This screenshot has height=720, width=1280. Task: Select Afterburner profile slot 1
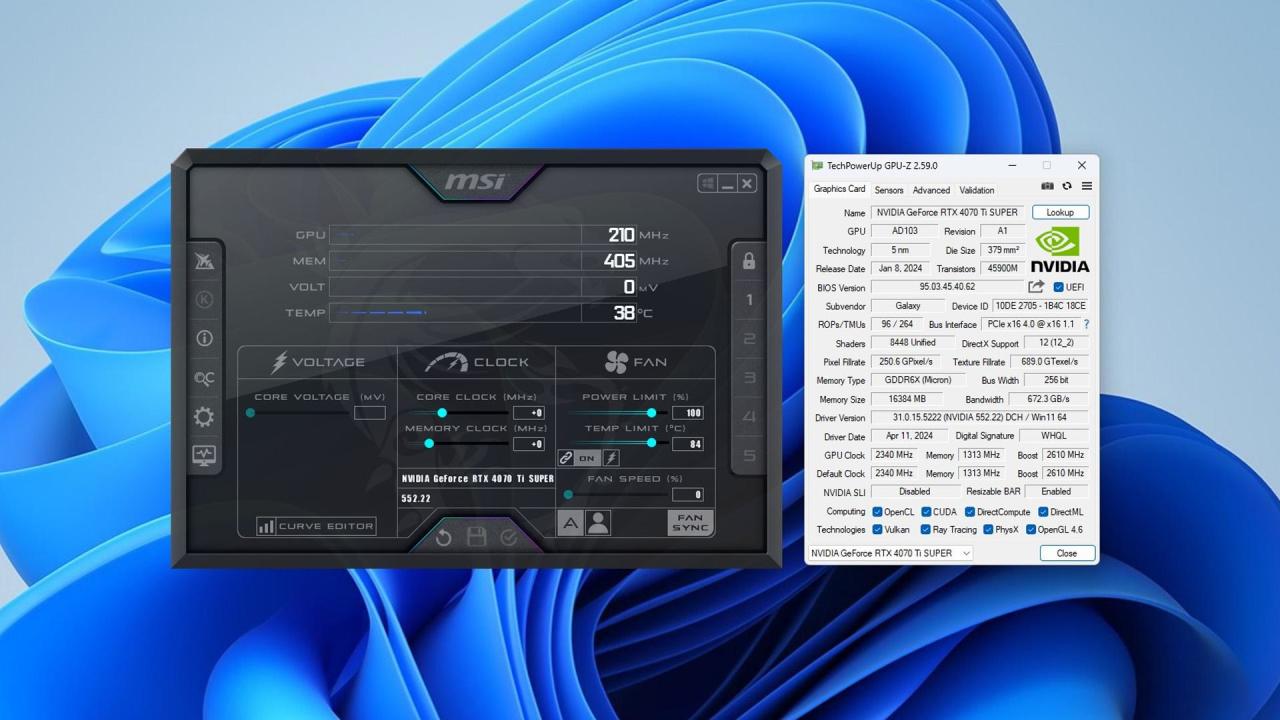click(x=749, y=300)
